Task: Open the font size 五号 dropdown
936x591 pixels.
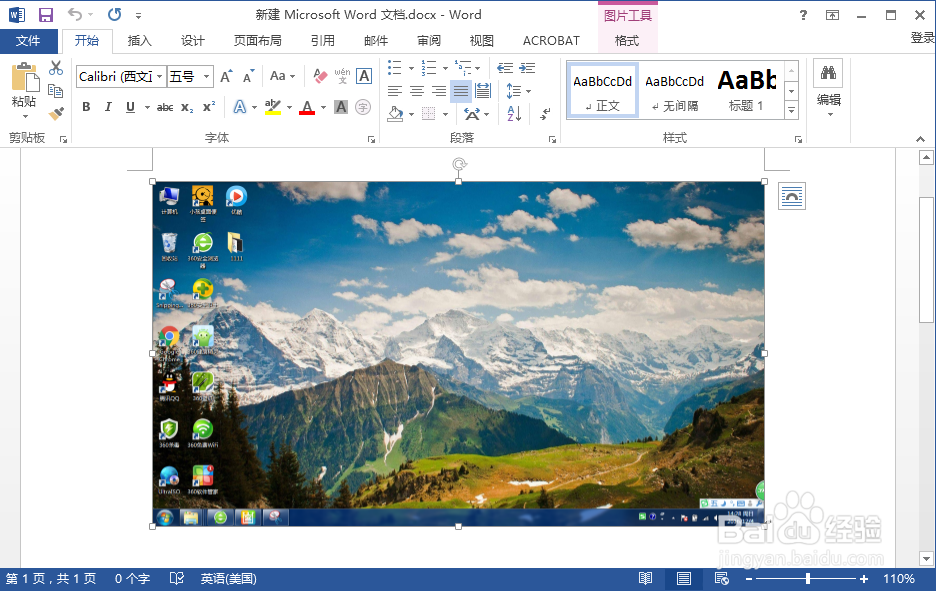Action: point(207,77)
